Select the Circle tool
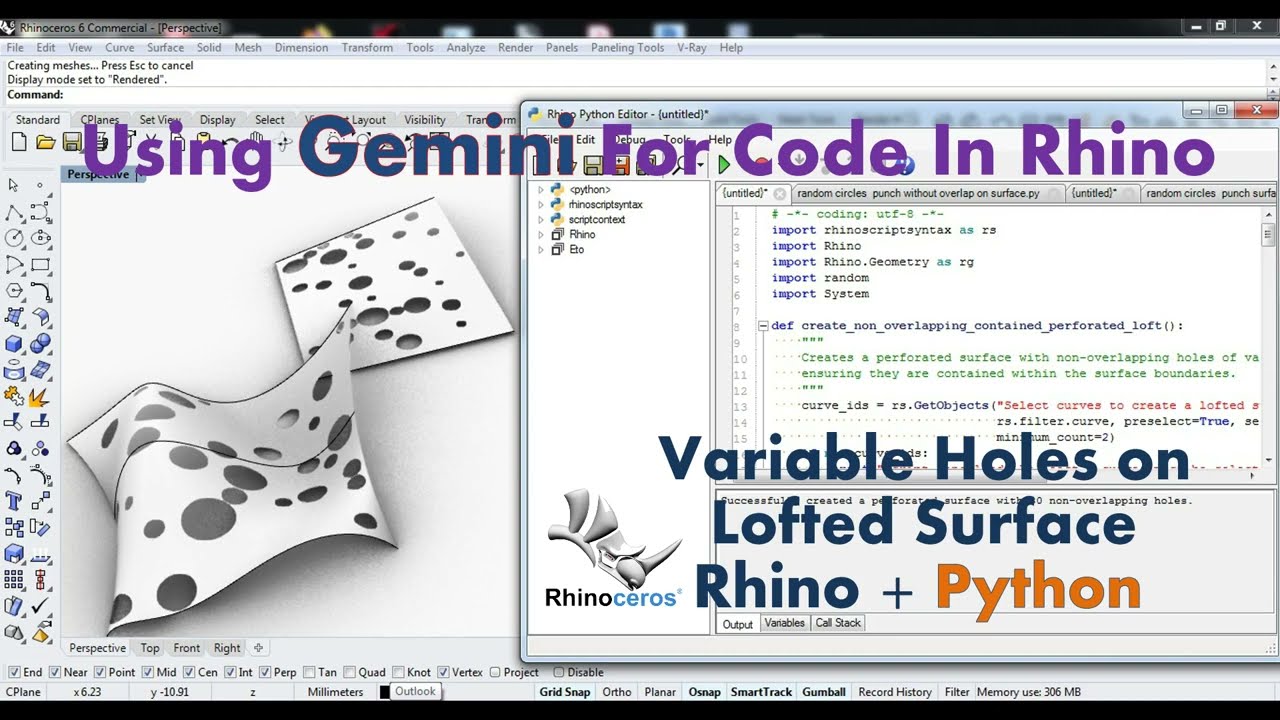Screen dimensions: 1280x720 click(14, 238)
